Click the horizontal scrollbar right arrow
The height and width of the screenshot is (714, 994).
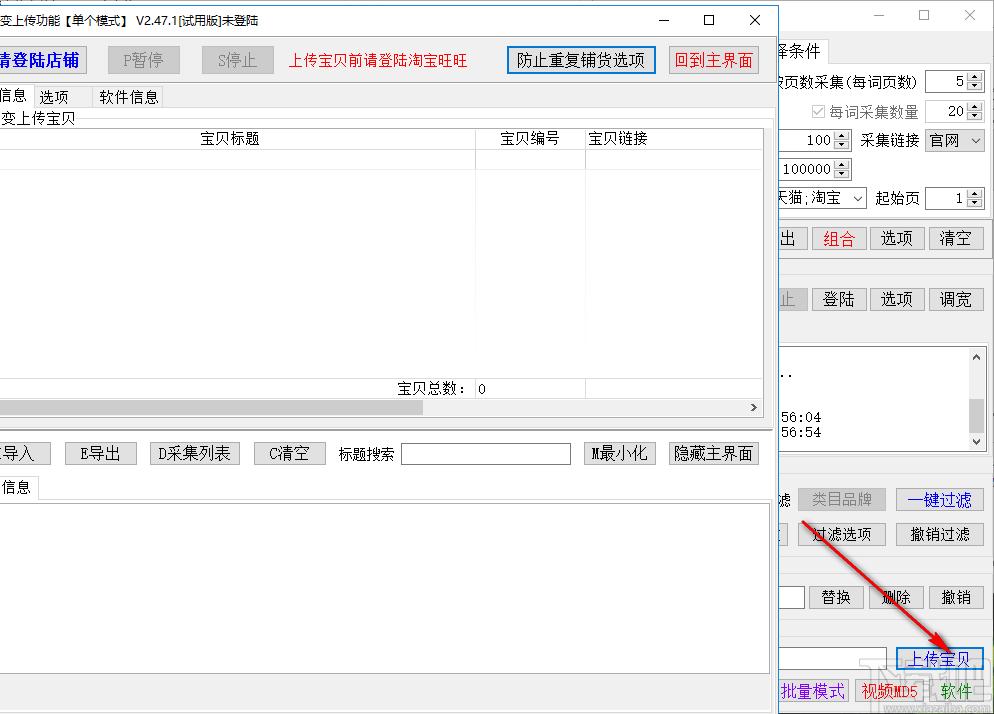point(754,407)
